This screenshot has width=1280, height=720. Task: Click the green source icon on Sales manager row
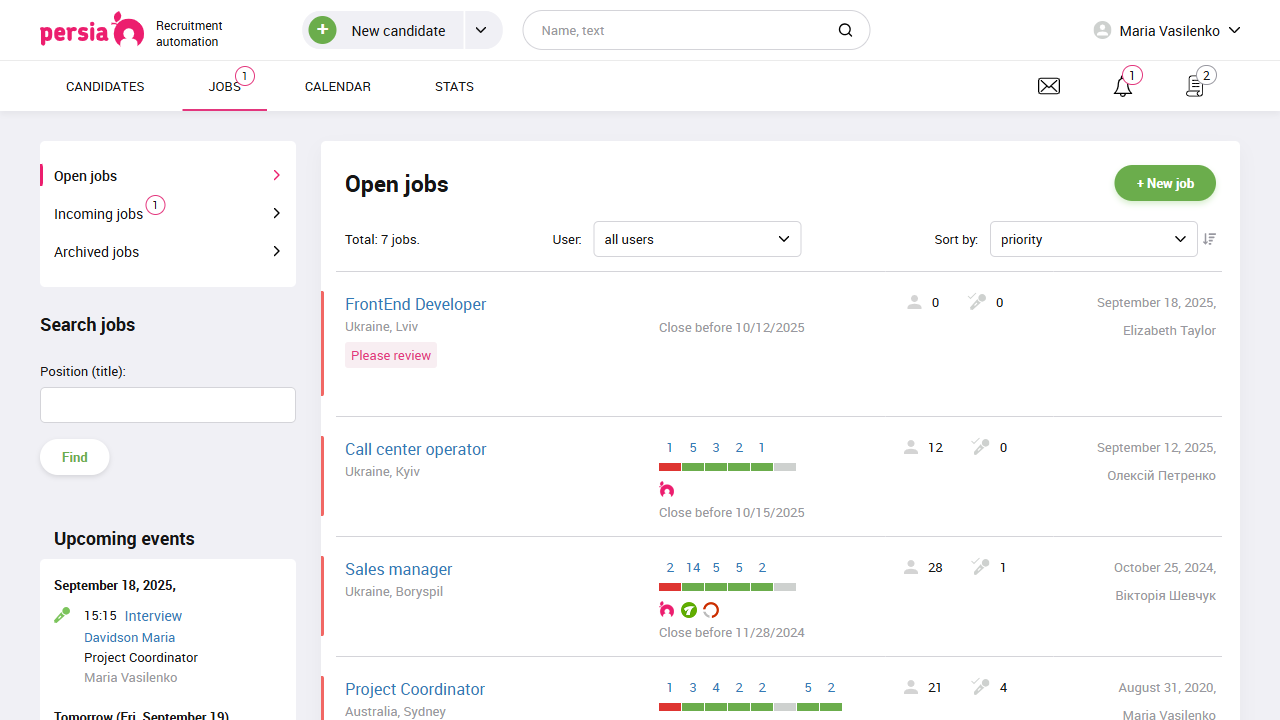pyautogui.click(x=688, y=609)
